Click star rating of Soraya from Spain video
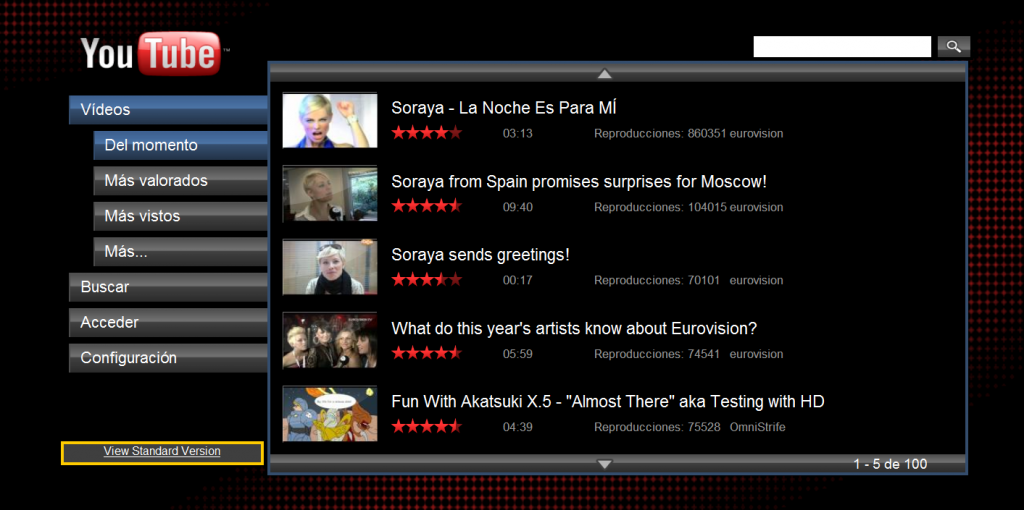This screenshot has height=510, width=1024. click(x=426, y=206)
